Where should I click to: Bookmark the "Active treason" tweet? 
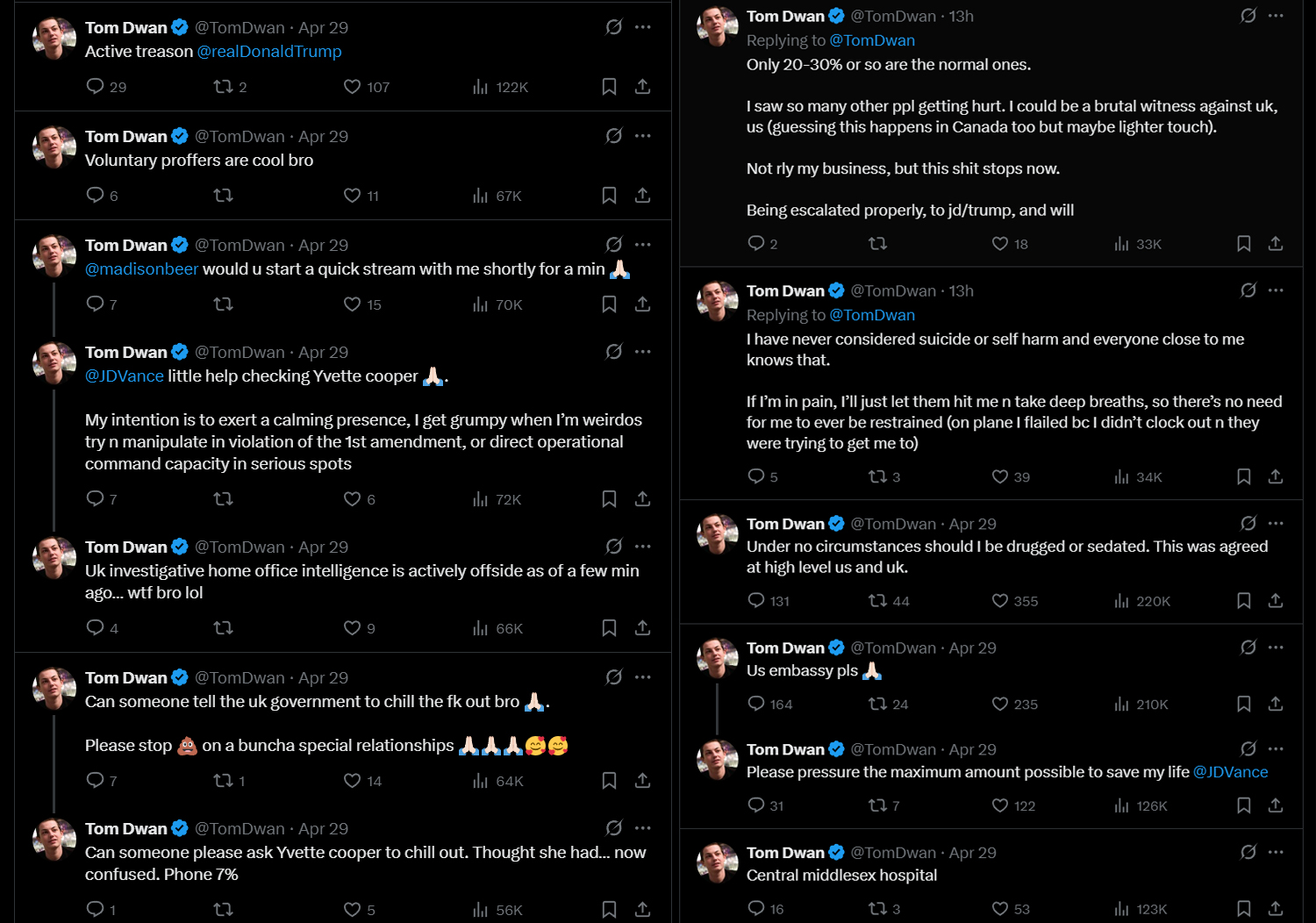pos(609,87)
